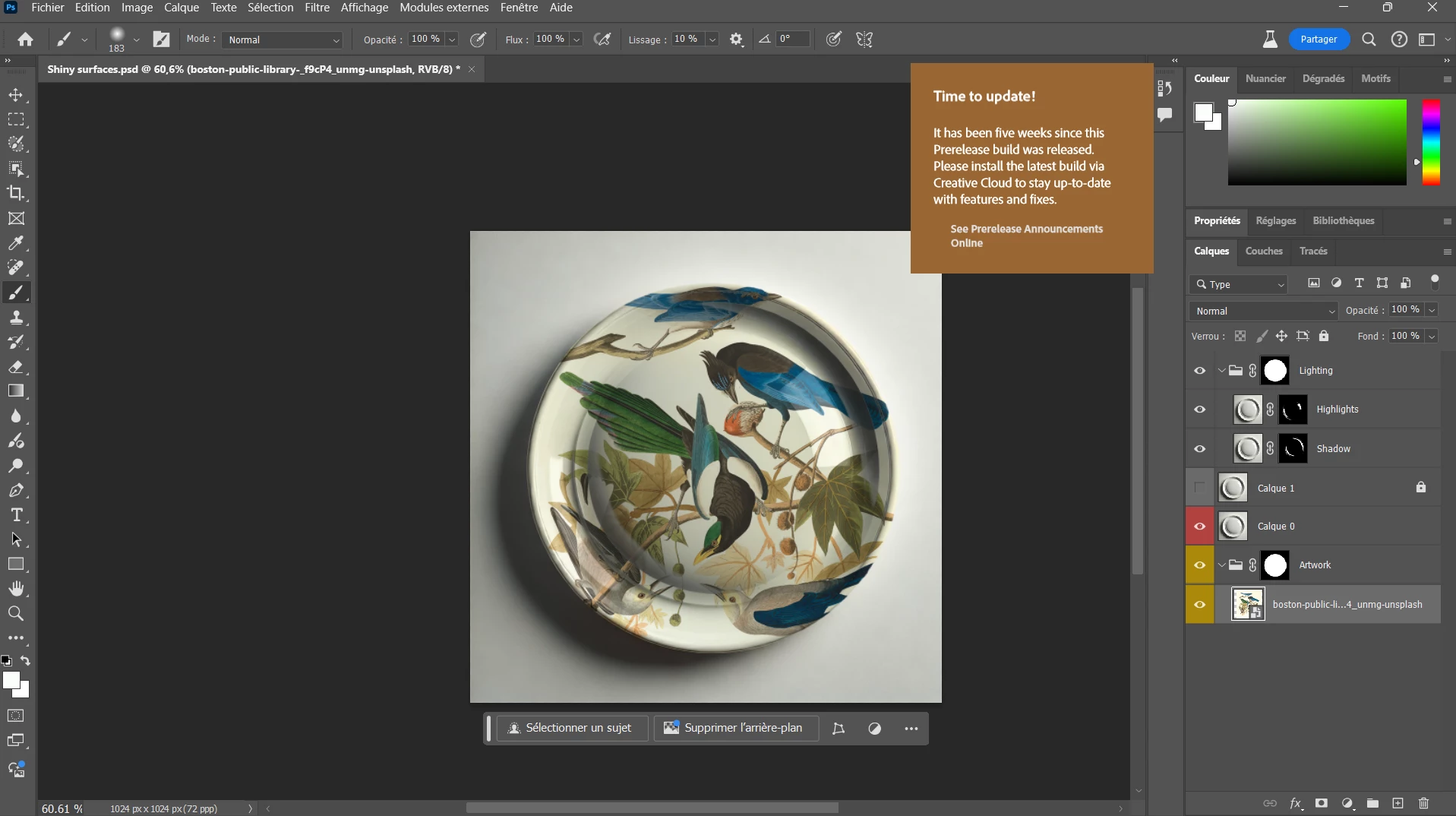This screenshot has height=816, width=1456.
Task: Select the Zoom tool
Action: tap(16, 613)
